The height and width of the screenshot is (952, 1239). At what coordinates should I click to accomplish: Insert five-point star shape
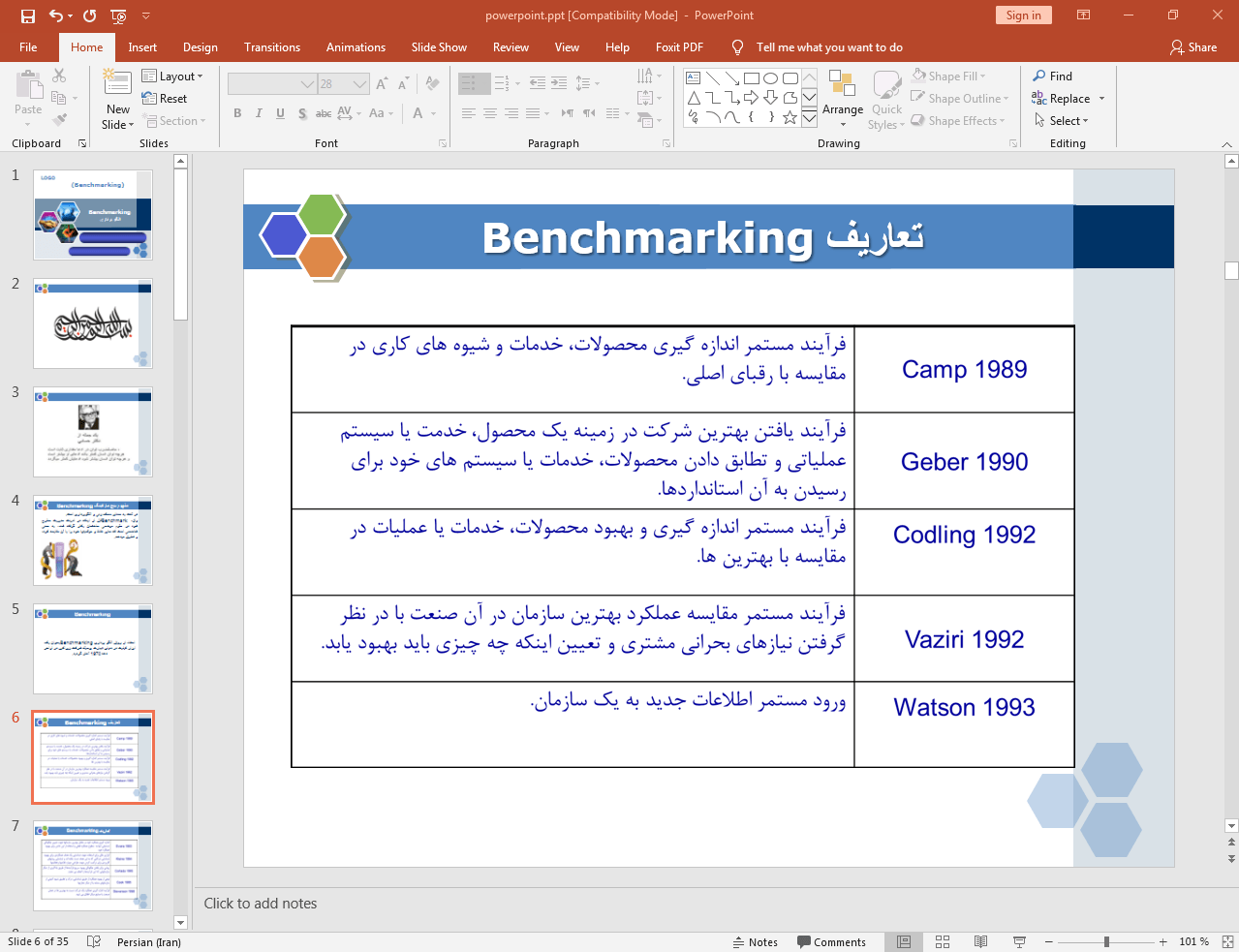point(790,117)
